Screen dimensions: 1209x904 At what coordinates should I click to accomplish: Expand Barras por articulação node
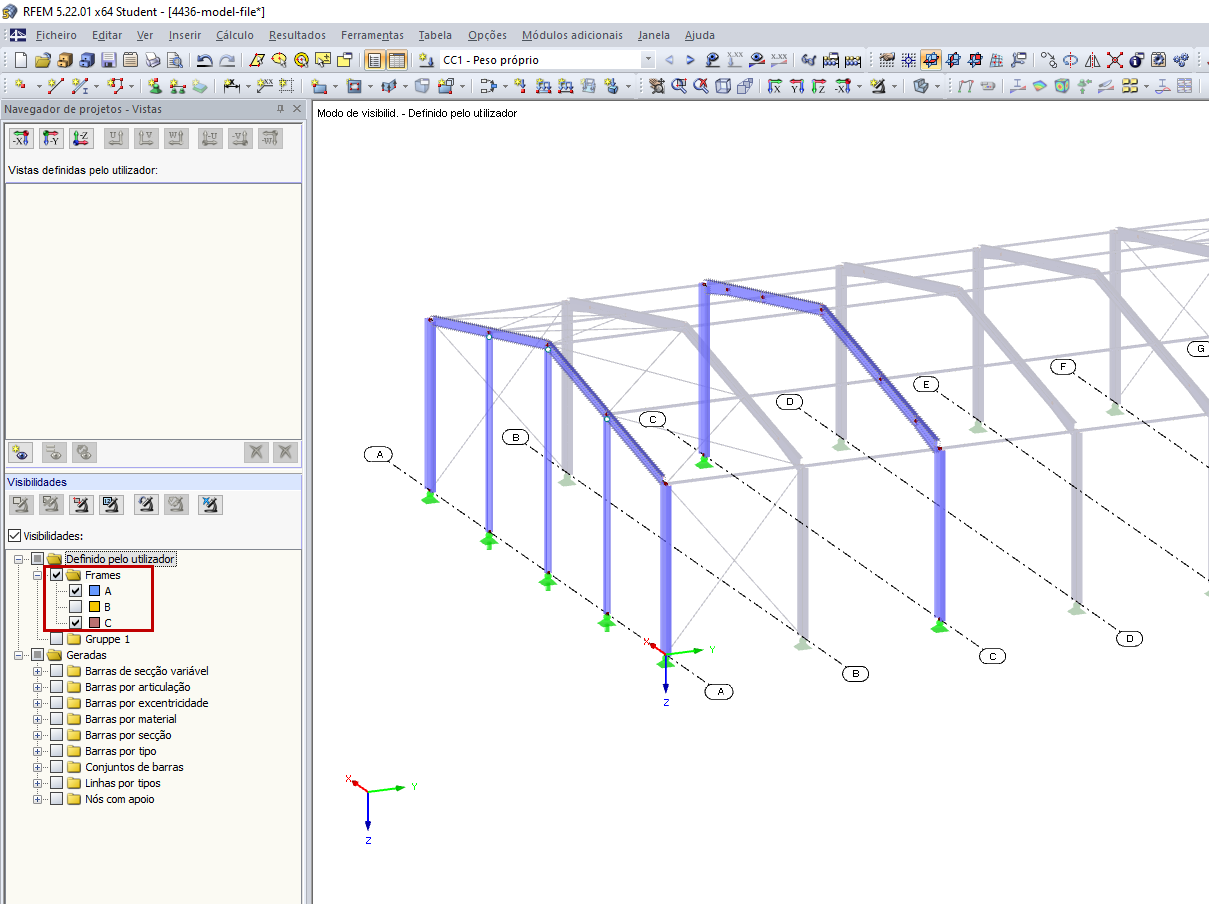pyautogui.click(x=38, y=687)
